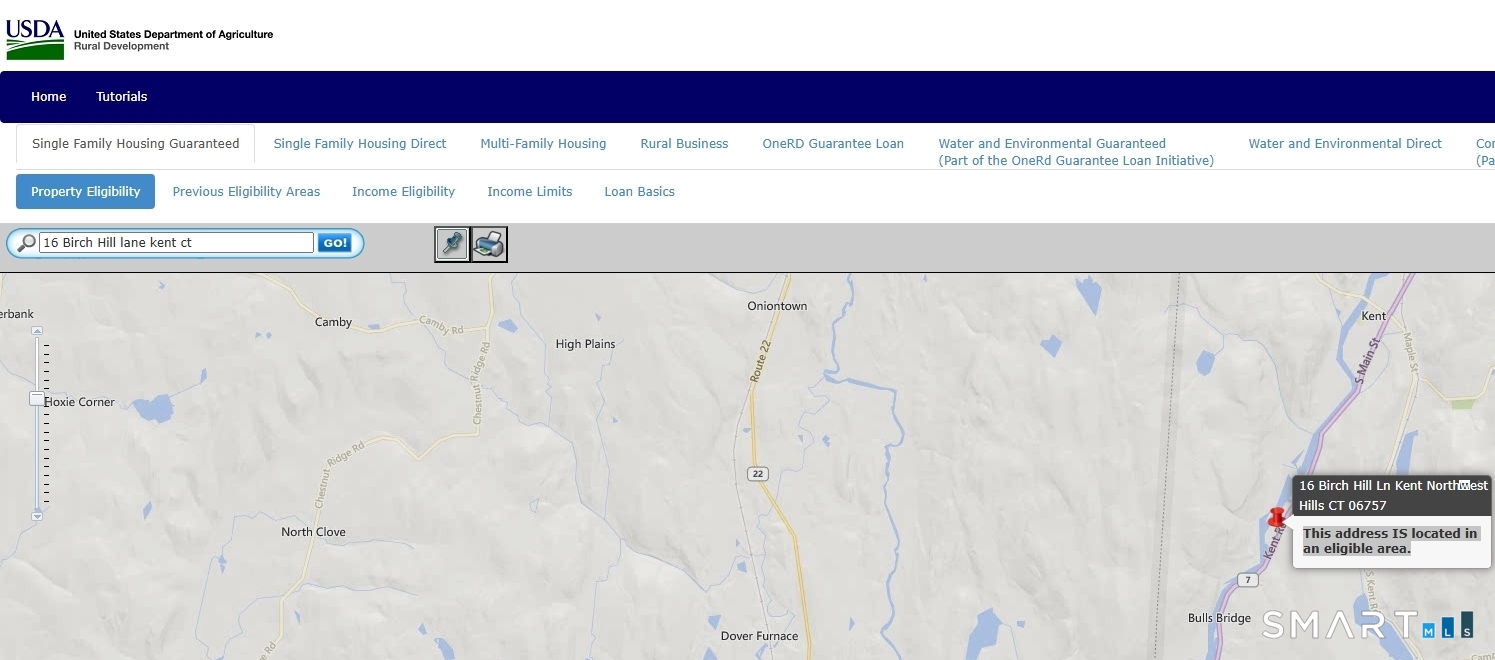
Task: Click the address search input field
Action: pos(176,243)
